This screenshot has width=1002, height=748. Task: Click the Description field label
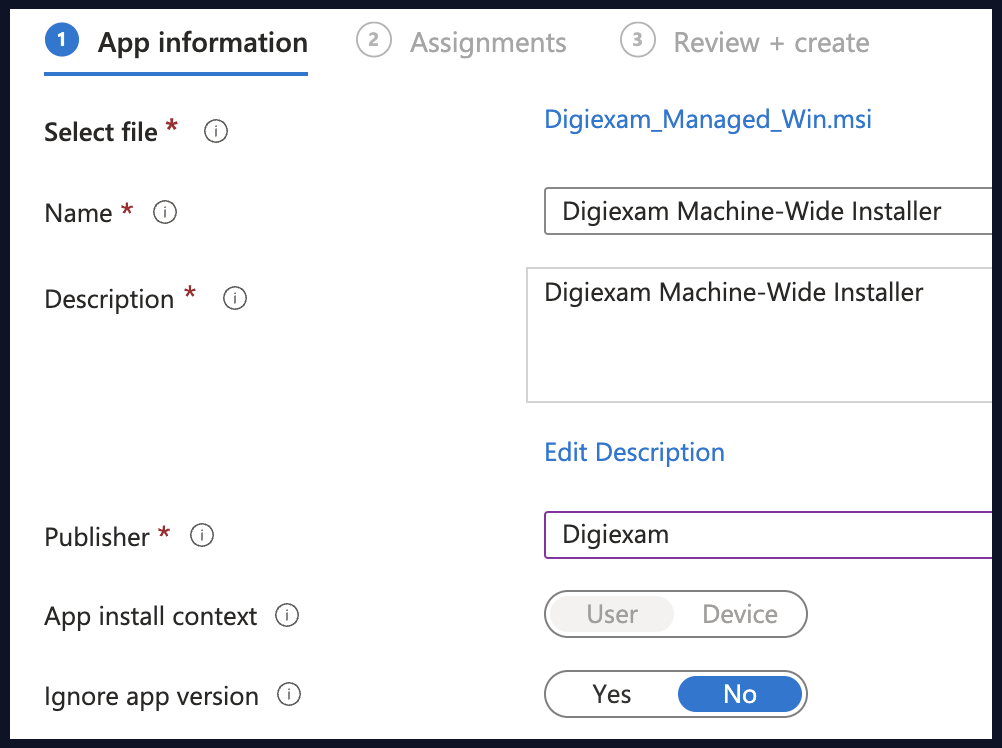[x=109, y=300]
